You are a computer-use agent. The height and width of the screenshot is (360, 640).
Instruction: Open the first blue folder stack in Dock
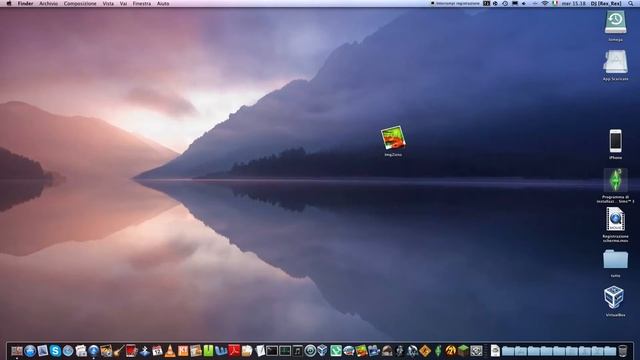coord(508,351)
